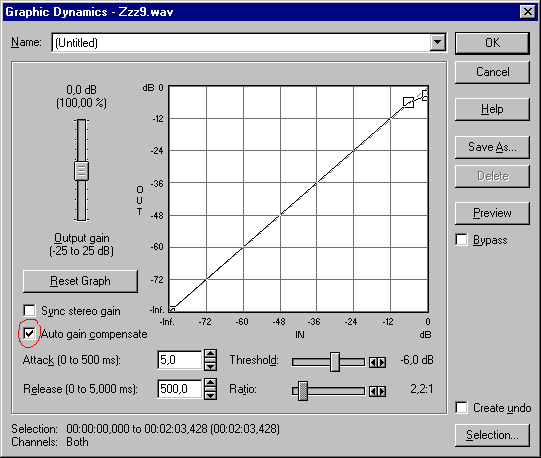Open Help for Graphic Dynamics
541x458 pixels.
coord(492,109)
